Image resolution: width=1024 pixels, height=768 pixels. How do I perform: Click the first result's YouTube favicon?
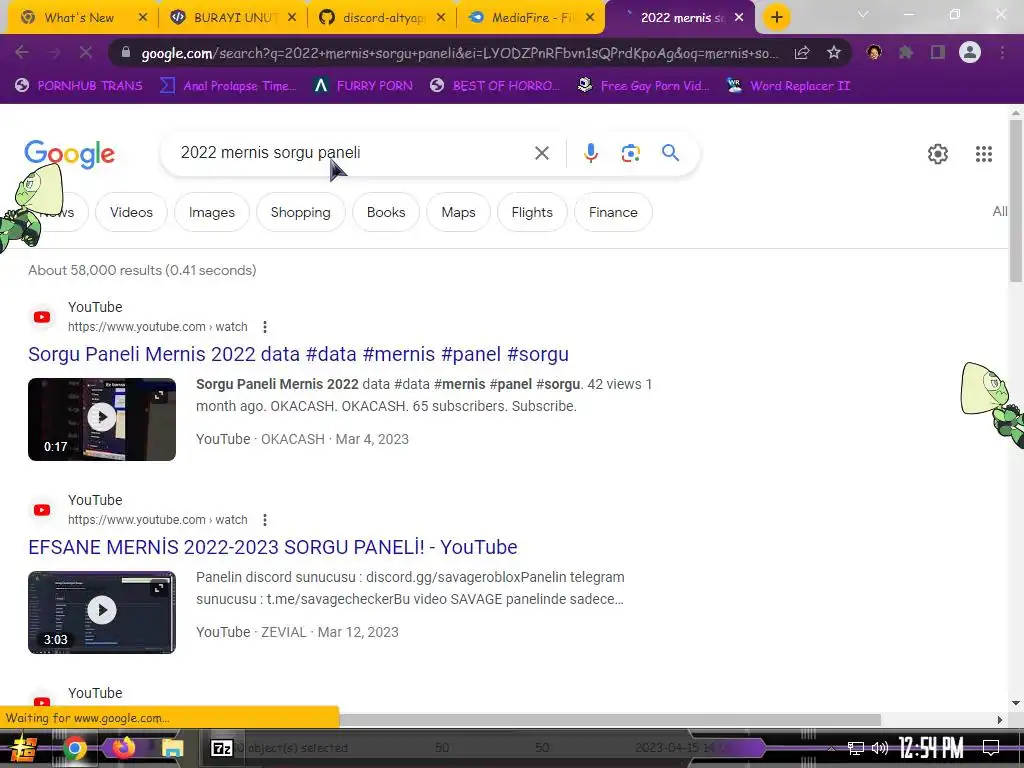42,317
